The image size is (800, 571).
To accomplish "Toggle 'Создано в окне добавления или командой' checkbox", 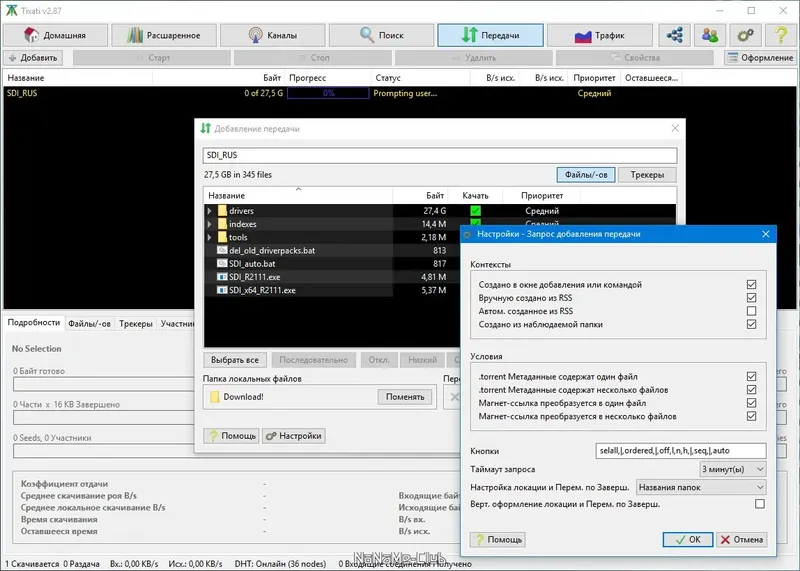I will (751, 285).
